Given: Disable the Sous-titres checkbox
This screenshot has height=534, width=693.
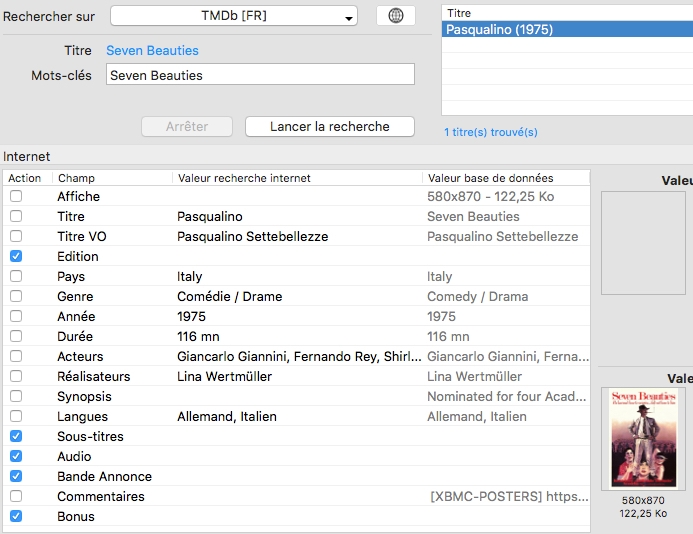Looking at the screenshot, I should click(x=16, y=437).
